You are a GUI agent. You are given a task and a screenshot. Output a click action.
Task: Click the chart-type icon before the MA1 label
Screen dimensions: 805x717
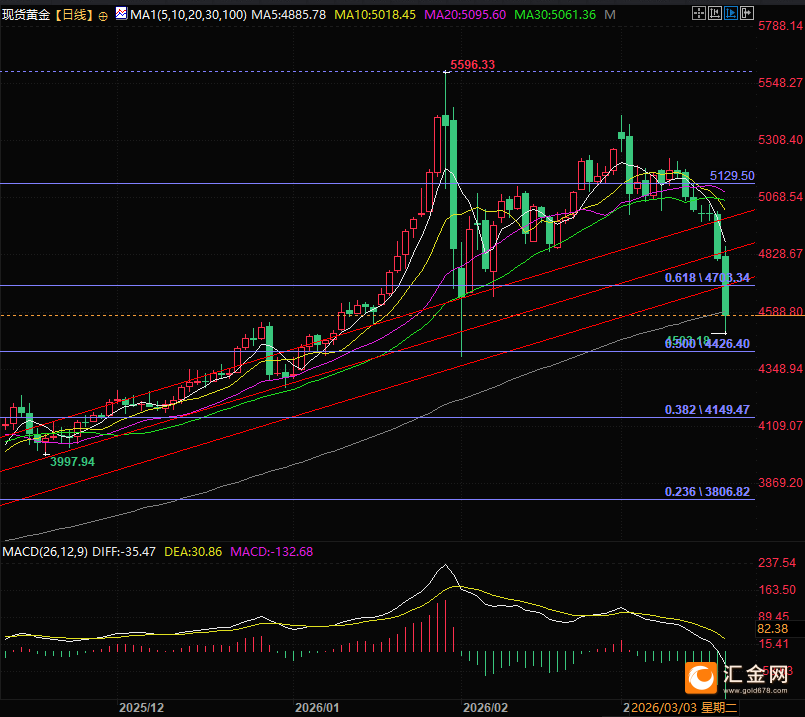121,15
